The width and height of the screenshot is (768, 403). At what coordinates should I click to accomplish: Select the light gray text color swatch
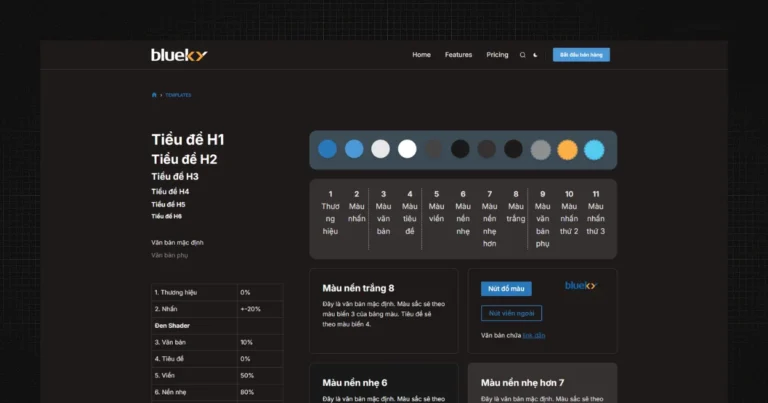pos(381,149)
